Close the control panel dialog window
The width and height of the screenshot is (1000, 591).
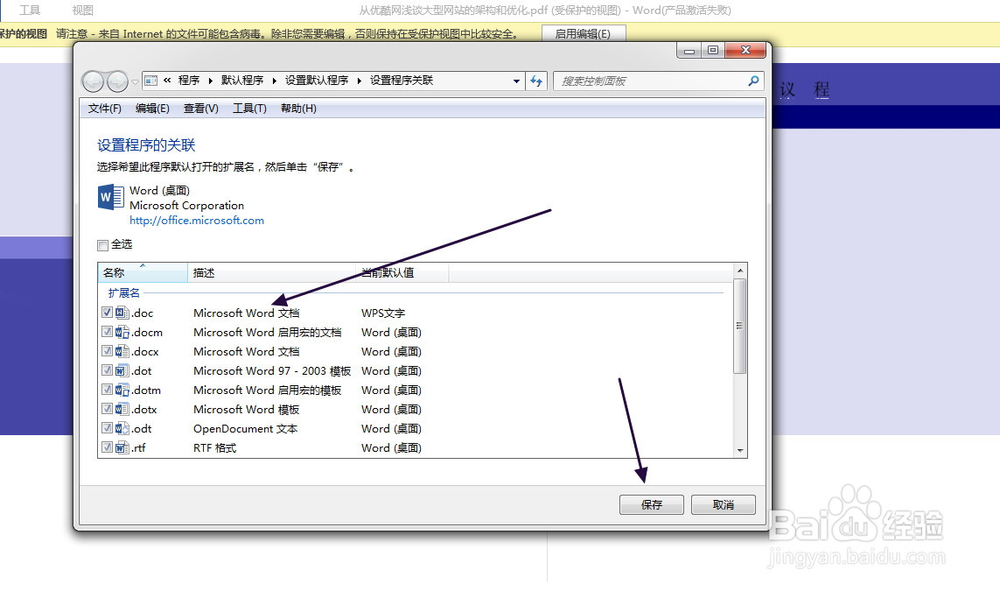coord(745,50)
